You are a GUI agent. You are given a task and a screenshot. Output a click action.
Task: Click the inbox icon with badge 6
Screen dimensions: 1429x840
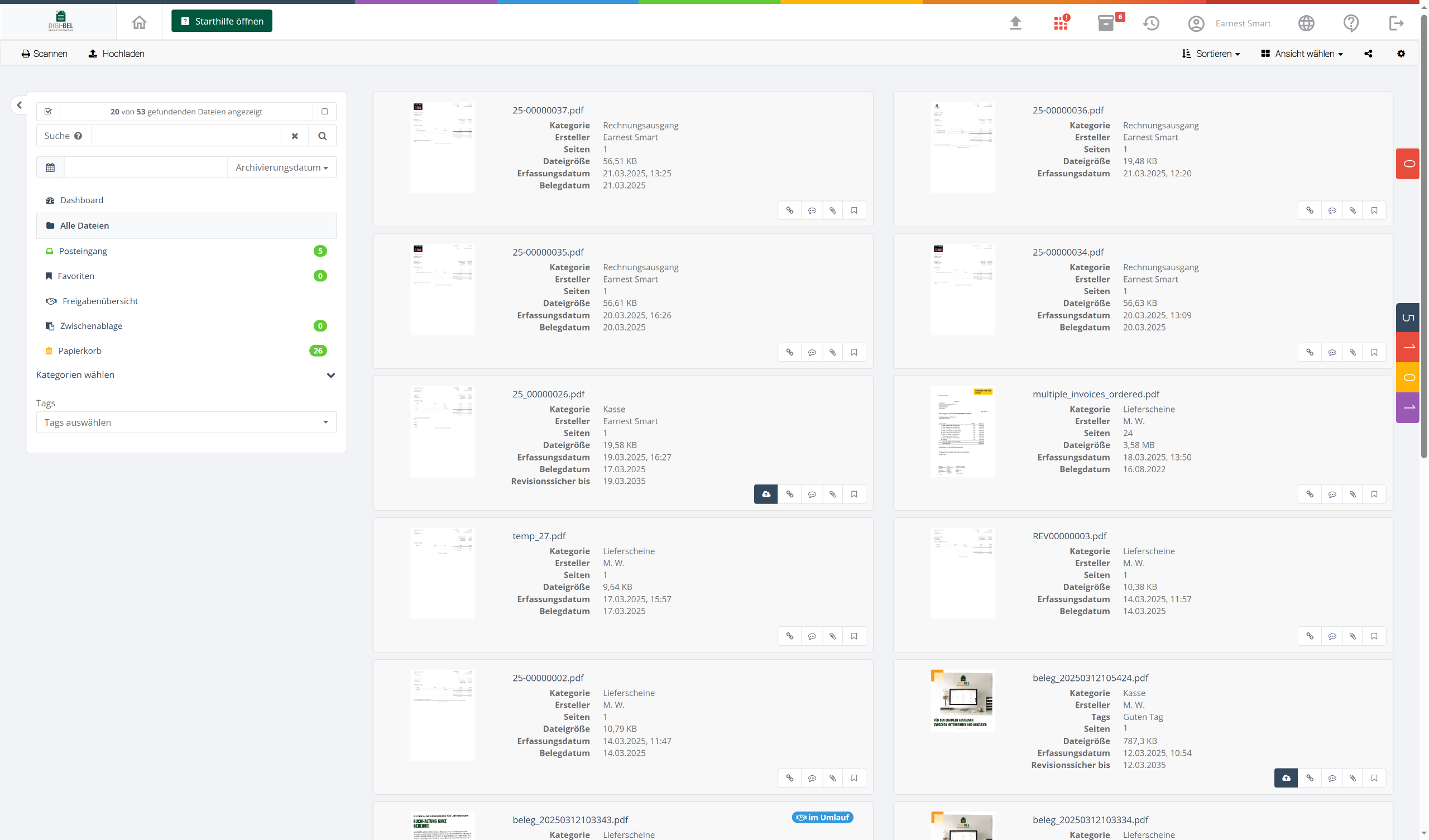coord(1106,23)
